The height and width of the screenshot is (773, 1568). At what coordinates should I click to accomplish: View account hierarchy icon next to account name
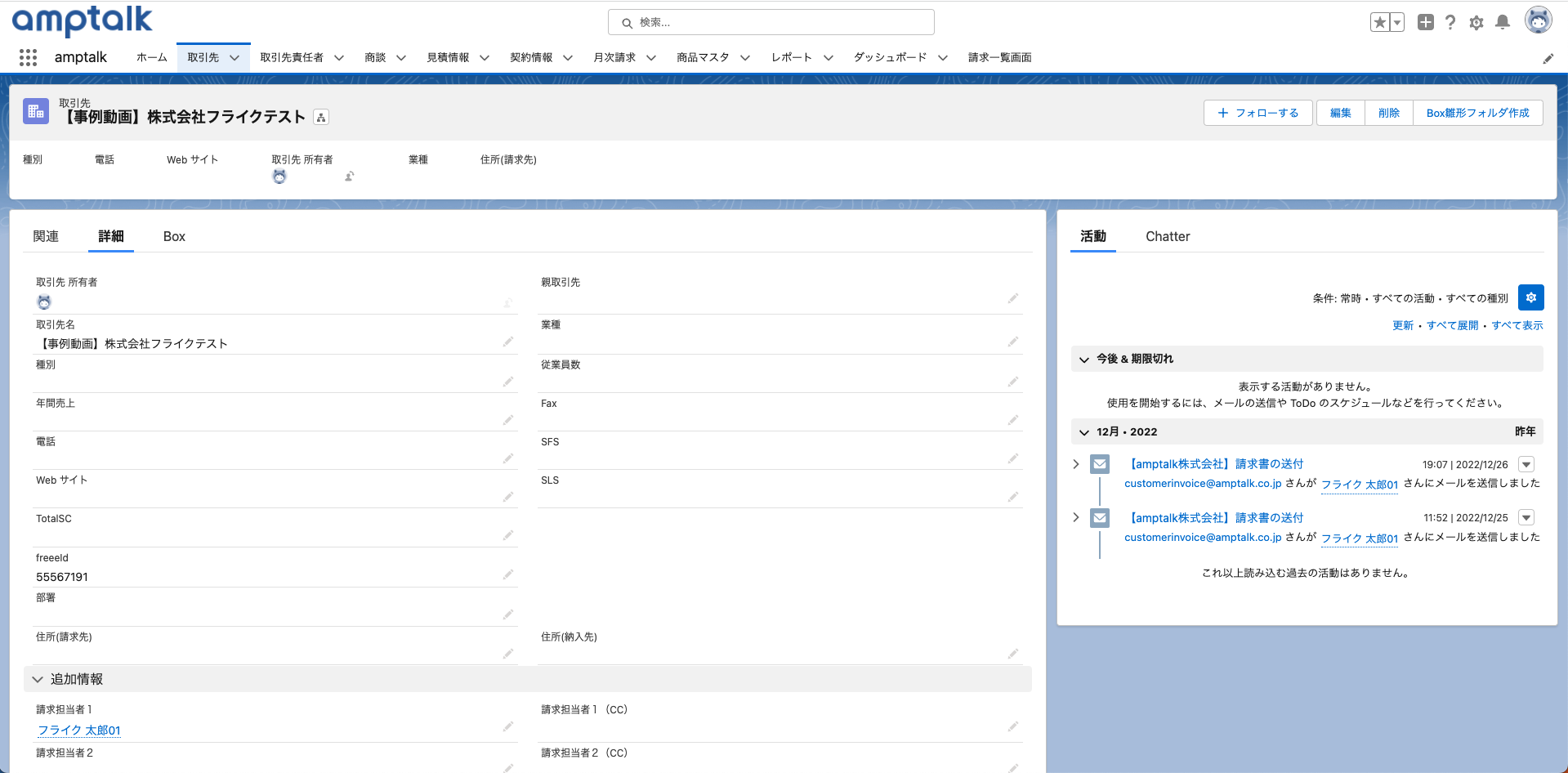(321, 118)
